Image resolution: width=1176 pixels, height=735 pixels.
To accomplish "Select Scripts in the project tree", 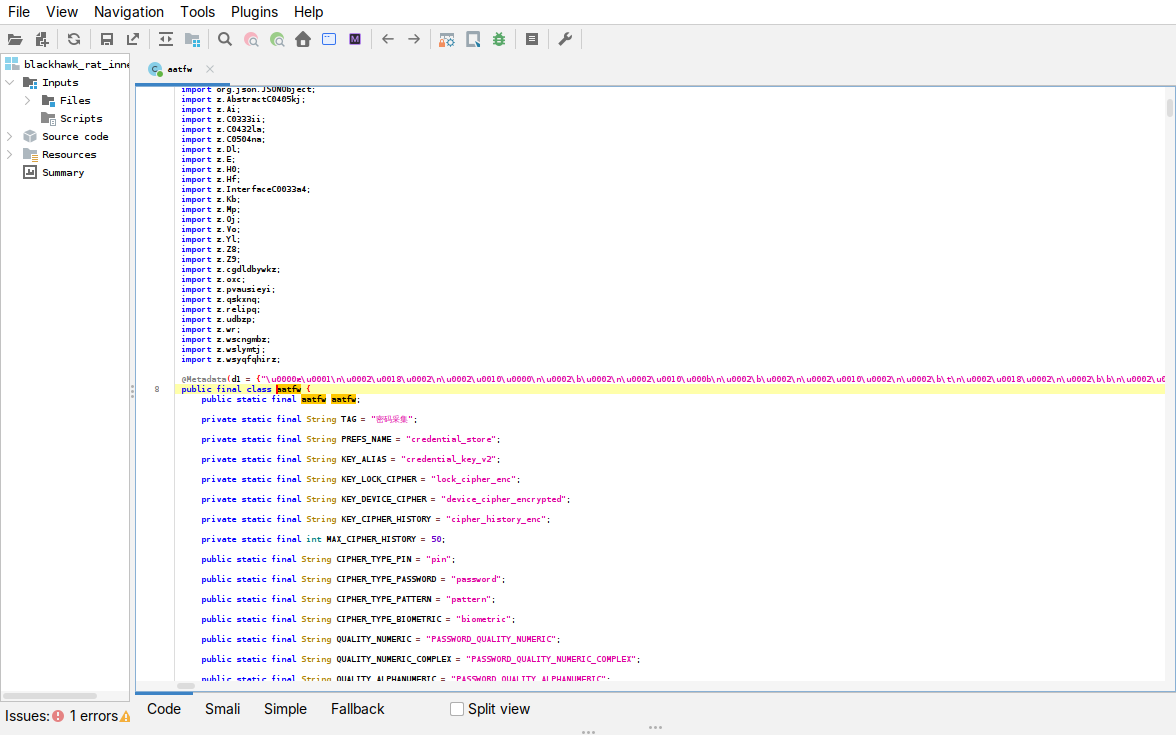I will pos(81,118).
